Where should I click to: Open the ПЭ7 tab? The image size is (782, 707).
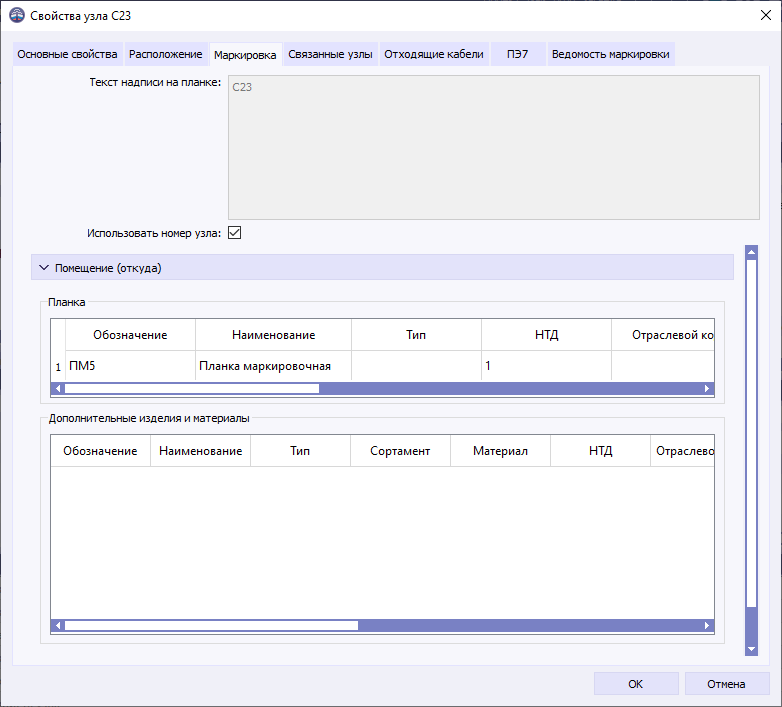pos(517,54)
